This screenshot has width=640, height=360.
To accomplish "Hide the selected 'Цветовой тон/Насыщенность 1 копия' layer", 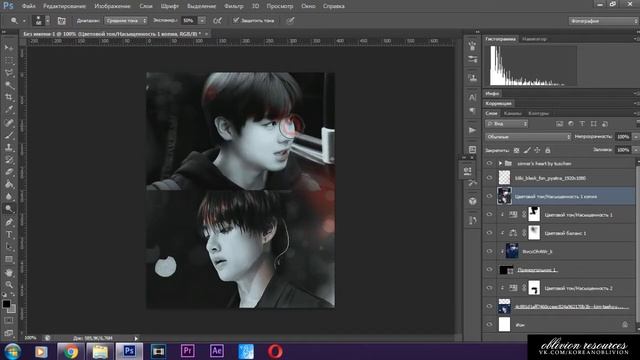I will point(489,196).
